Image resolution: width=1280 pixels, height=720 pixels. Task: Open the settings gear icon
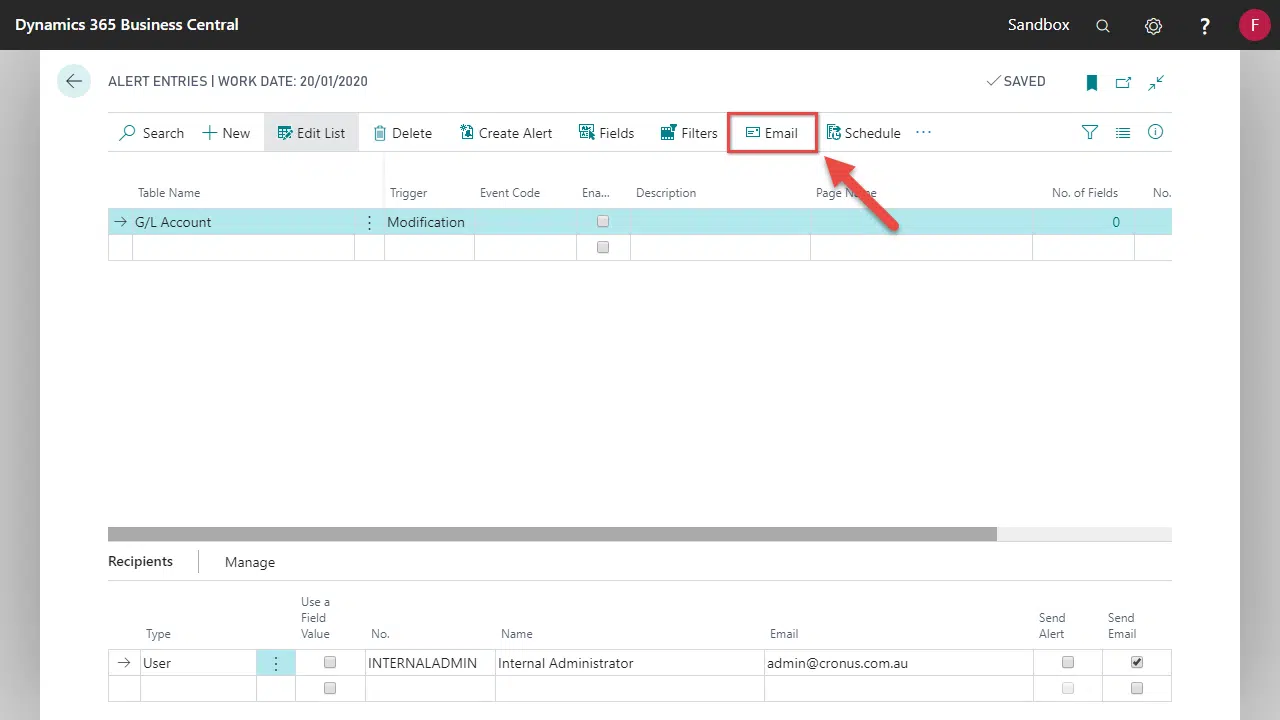pos(1153,26)
